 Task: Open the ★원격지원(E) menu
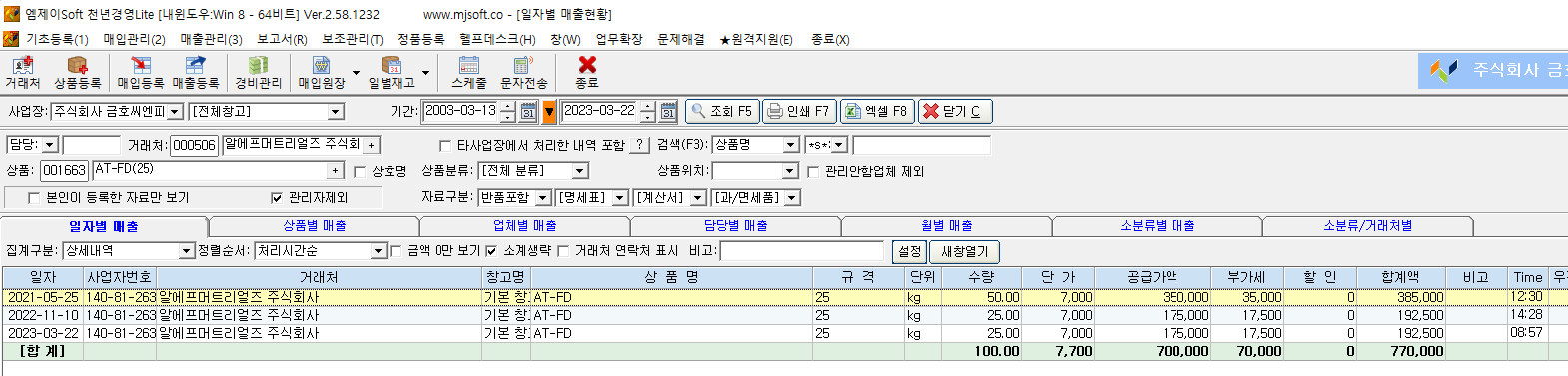(x=756, y=39)
